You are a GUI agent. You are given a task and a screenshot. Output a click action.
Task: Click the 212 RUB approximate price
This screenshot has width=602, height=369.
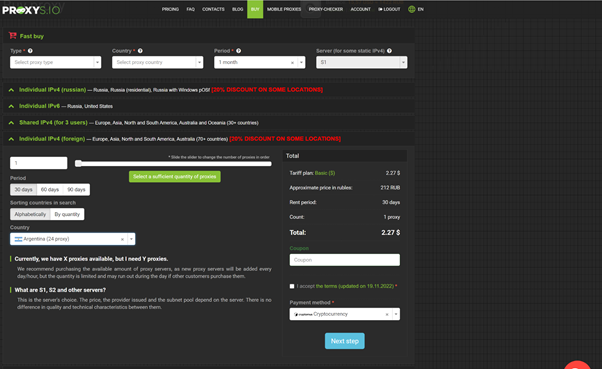(390, 188)
